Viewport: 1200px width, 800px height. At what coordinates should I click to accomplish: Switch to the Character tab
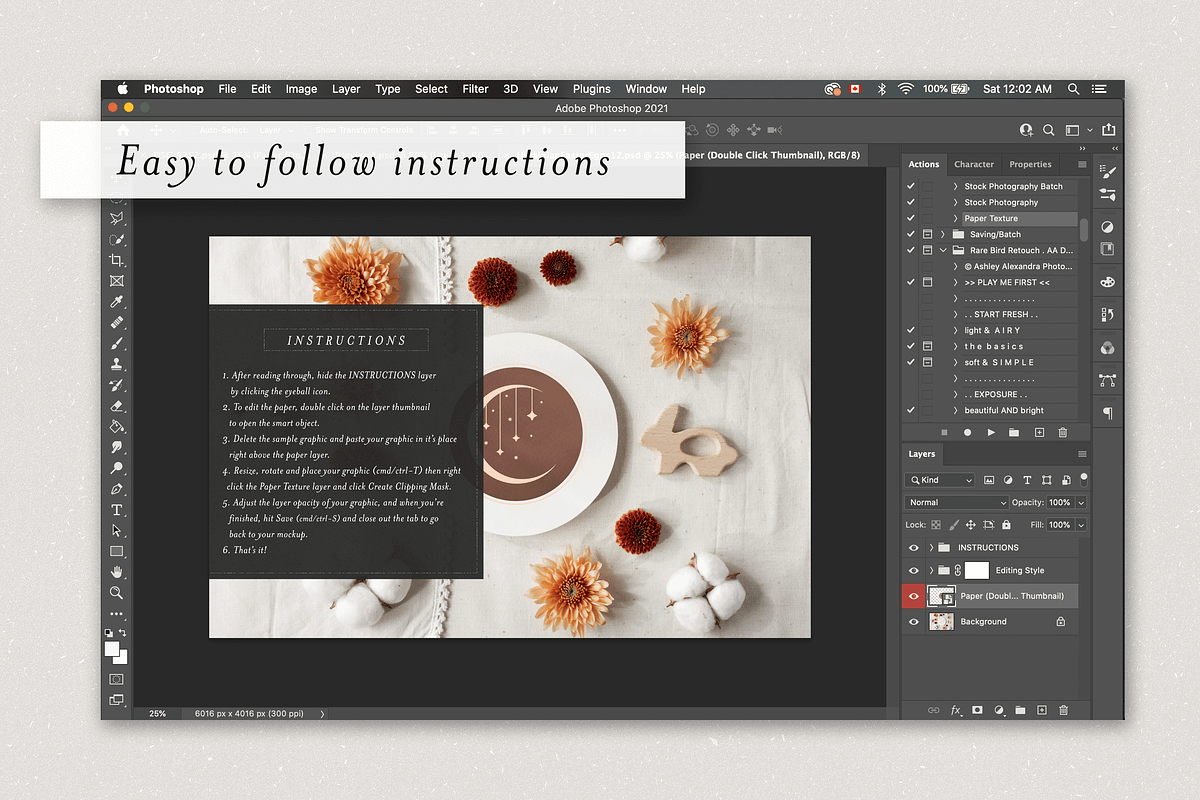coord(974,164)
